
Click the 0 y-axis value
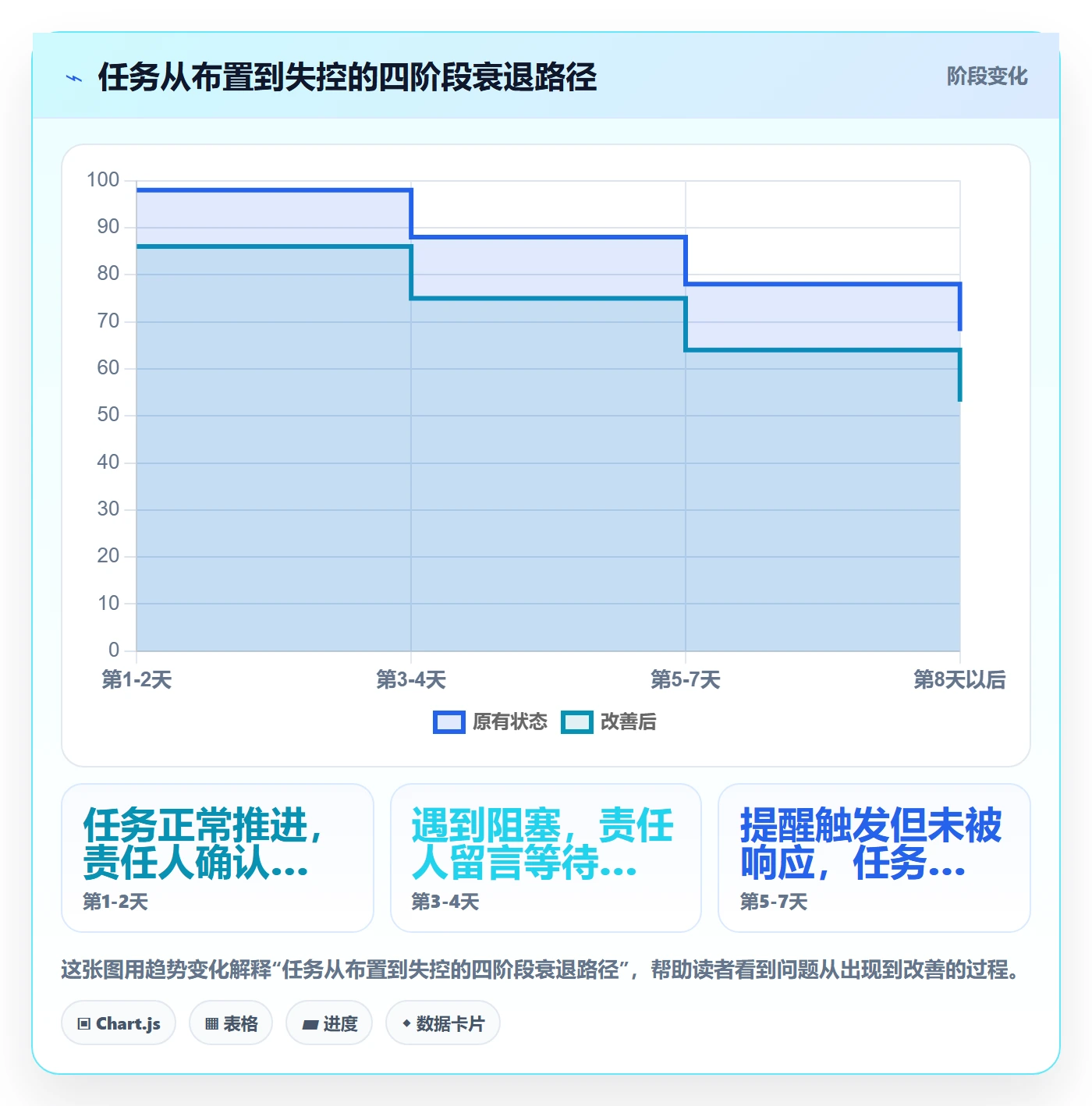[x=114, y=650]
